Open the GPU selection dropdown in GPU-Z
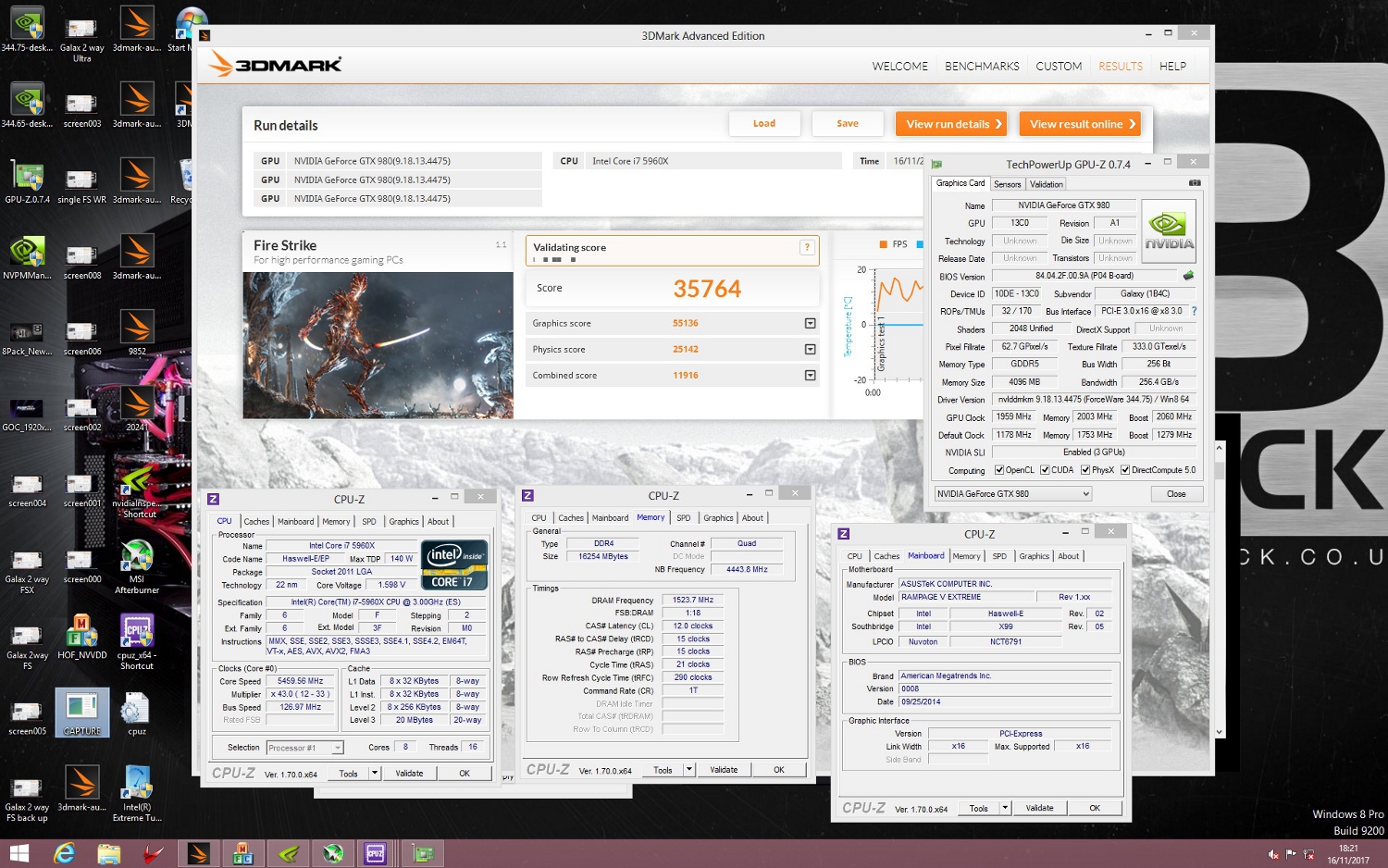1388x868 pixels. [x=1013, y=494]
